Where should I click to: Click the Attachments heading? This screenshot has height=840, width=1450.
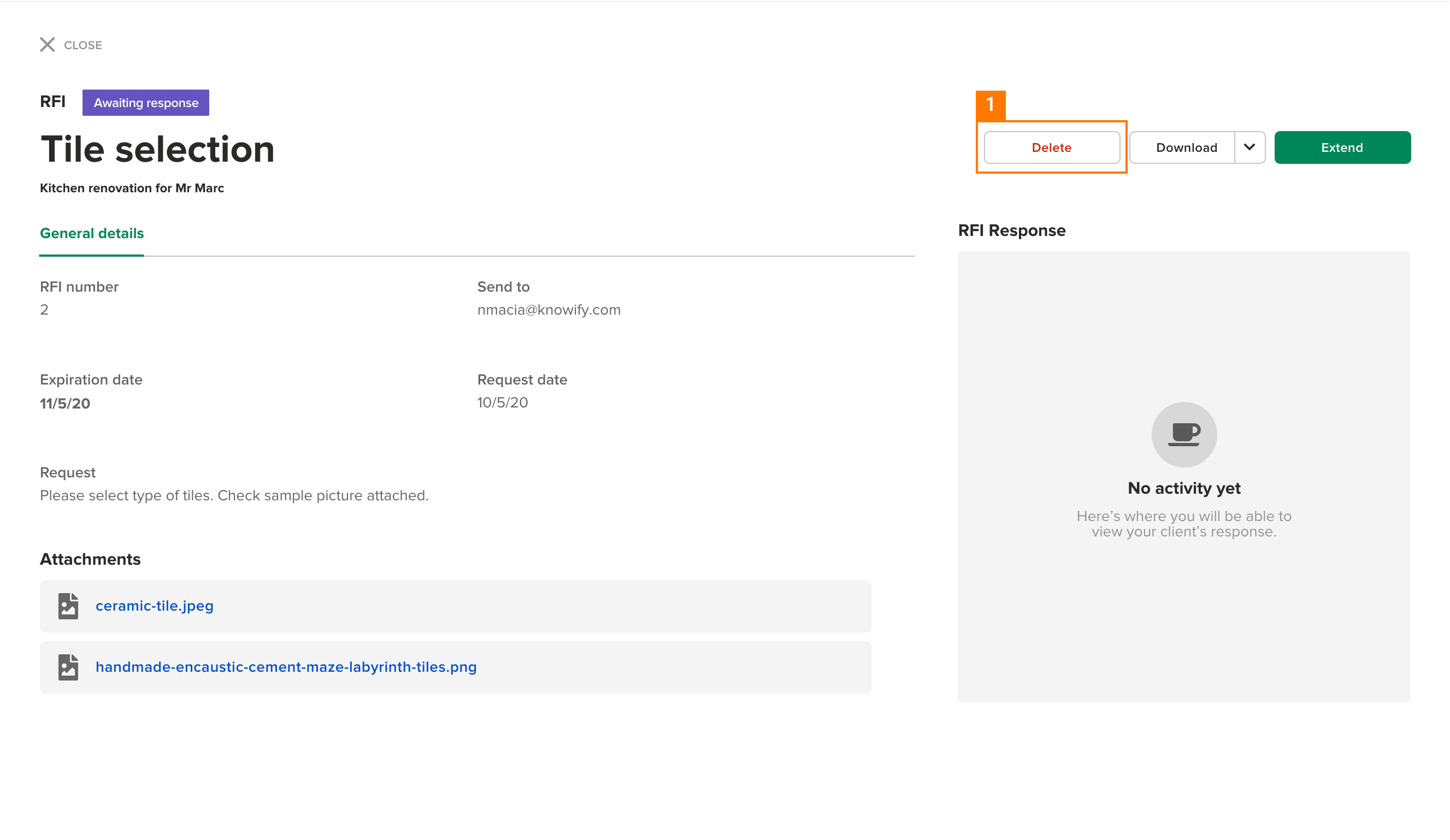tap(90, 559)
